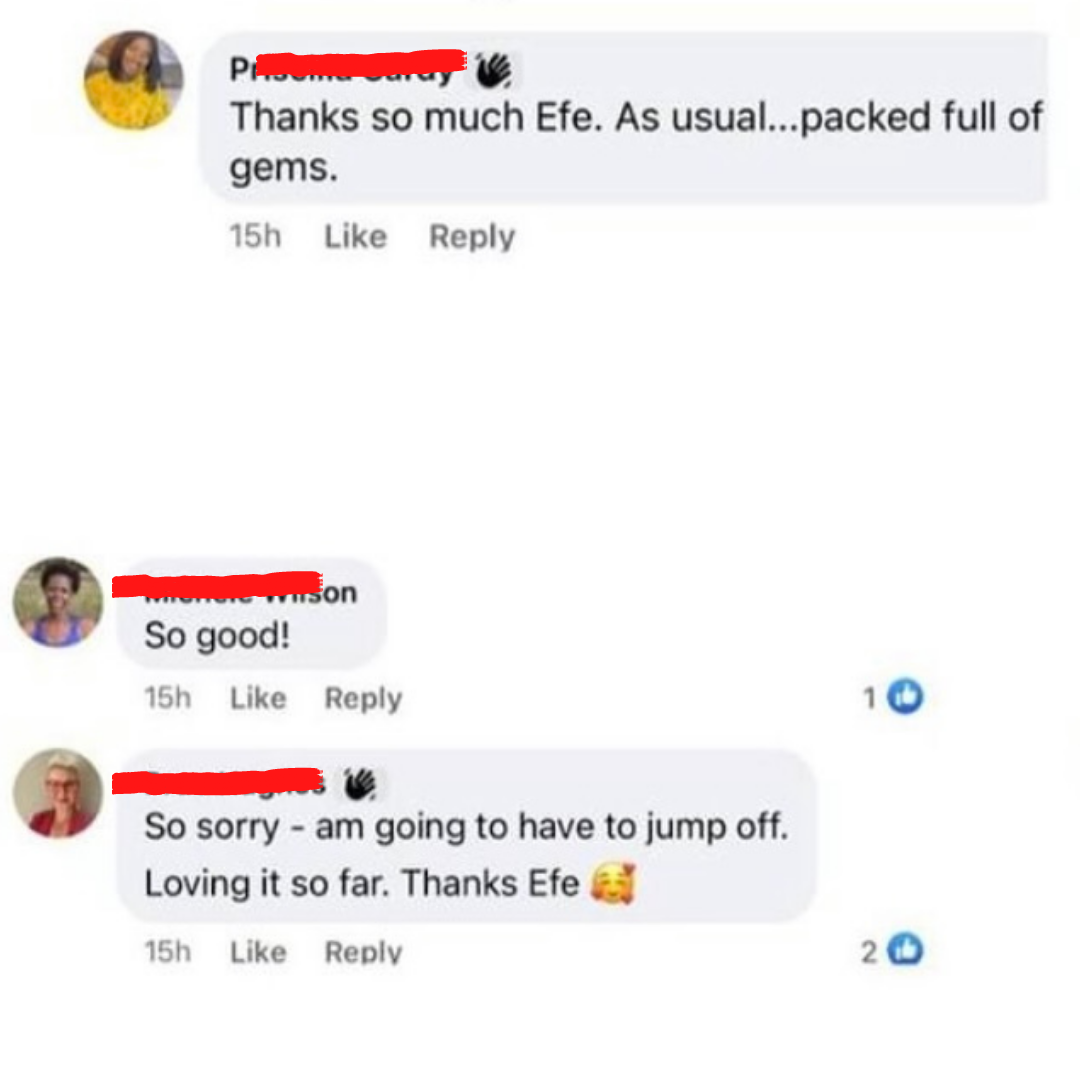Open profile picture of woman in purple top

(59, 602)
